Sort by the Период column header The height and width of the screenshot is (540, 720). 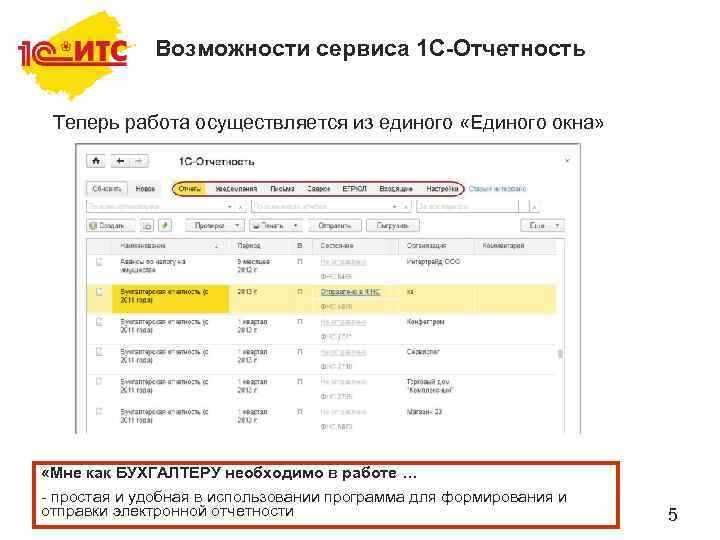[x=259, y=246]
